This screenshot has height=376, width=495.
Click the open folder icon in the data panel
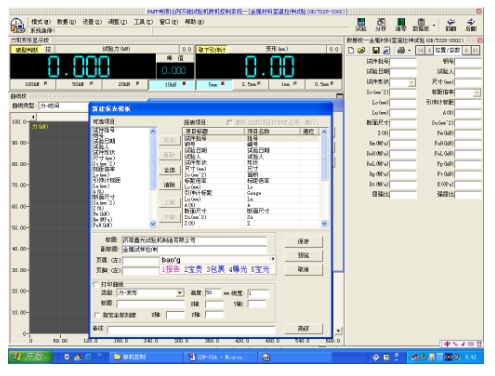(x=361, y=50)
